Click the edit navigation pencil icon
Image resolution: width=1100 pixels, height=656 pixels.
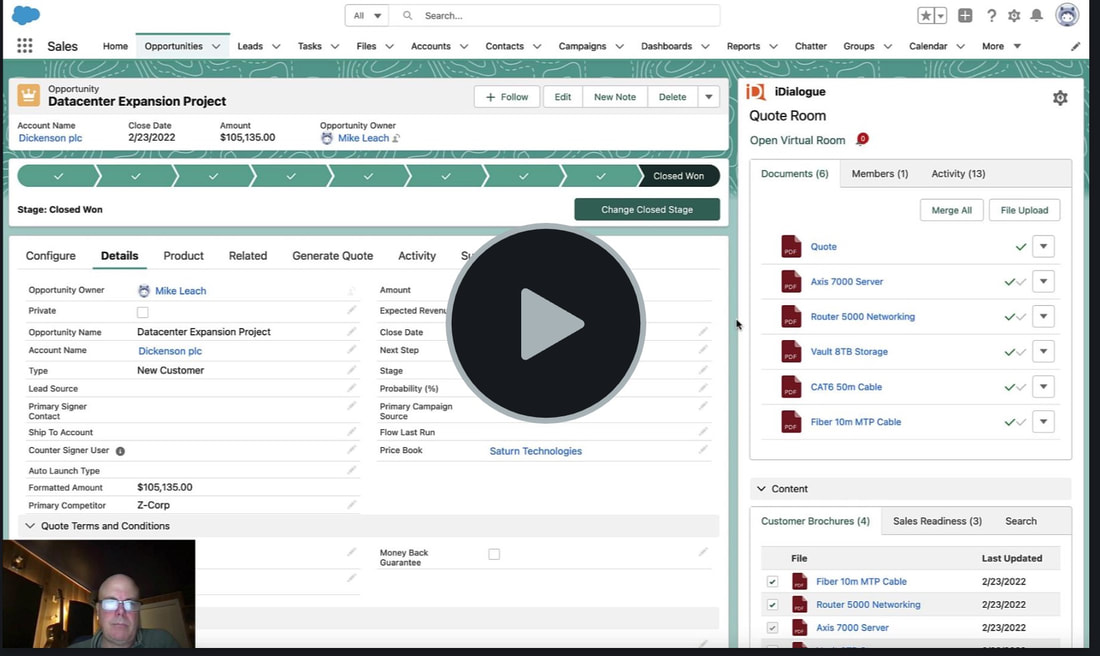click(1075, 46)
